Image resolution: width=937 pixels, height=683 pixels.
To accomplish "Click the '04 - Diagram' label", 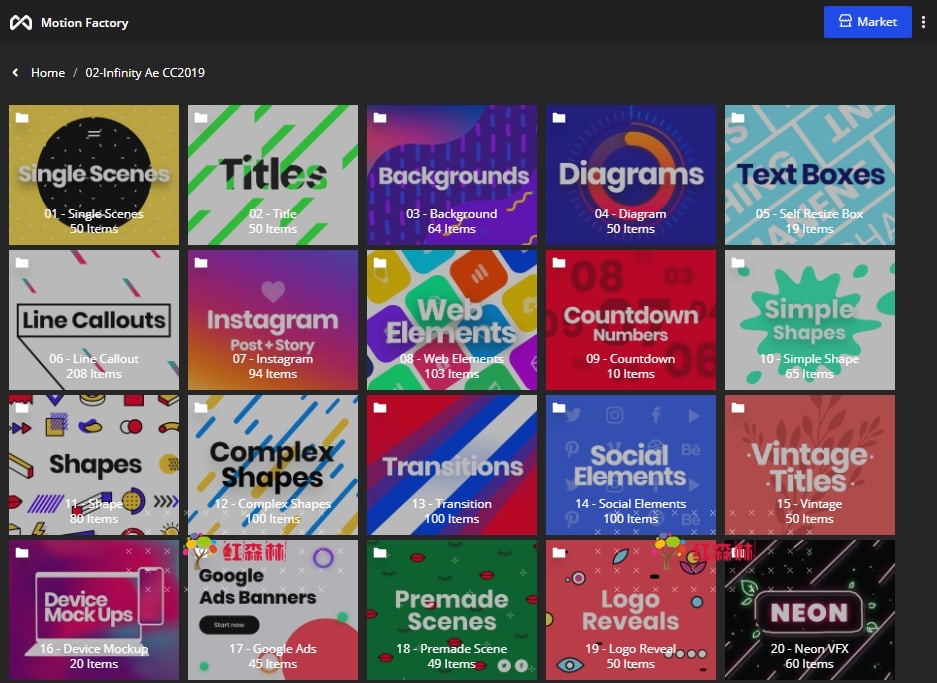I will (630, 213).
